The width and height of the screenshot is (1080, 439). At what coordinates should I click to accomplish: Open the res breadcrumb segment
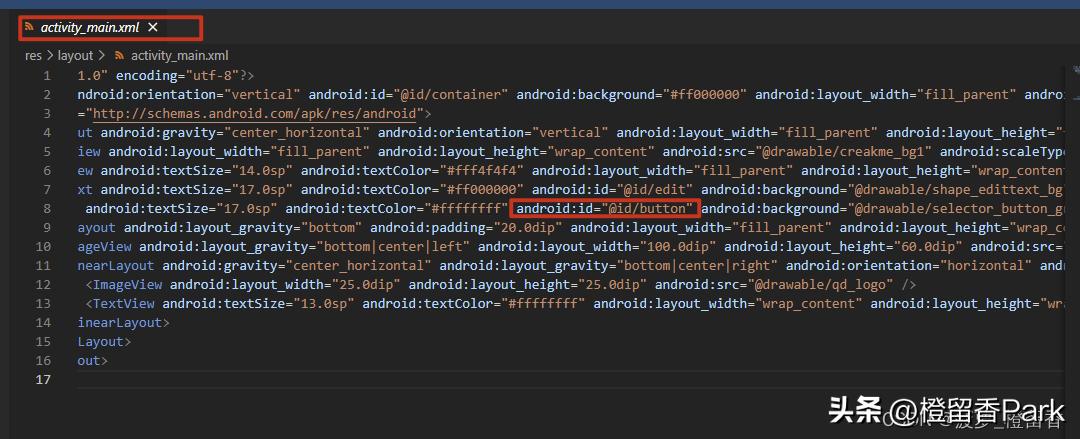[x=33, y=56]
